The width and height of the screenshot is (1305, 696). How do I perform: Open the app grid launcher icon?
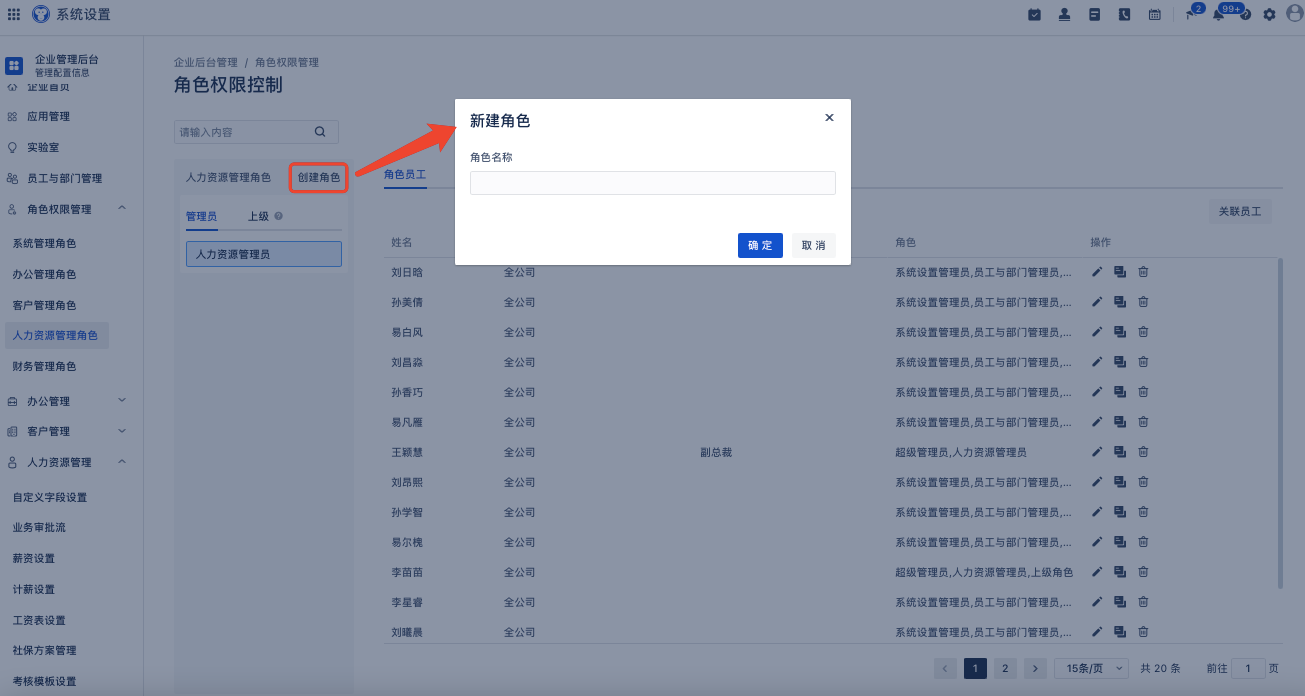14,14
